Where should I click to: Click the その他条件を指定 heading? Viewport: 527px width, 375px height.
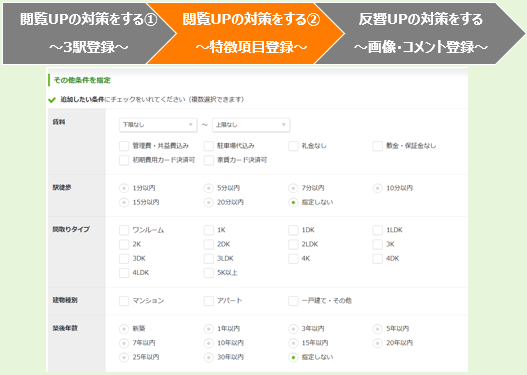[x=82, y=80]
